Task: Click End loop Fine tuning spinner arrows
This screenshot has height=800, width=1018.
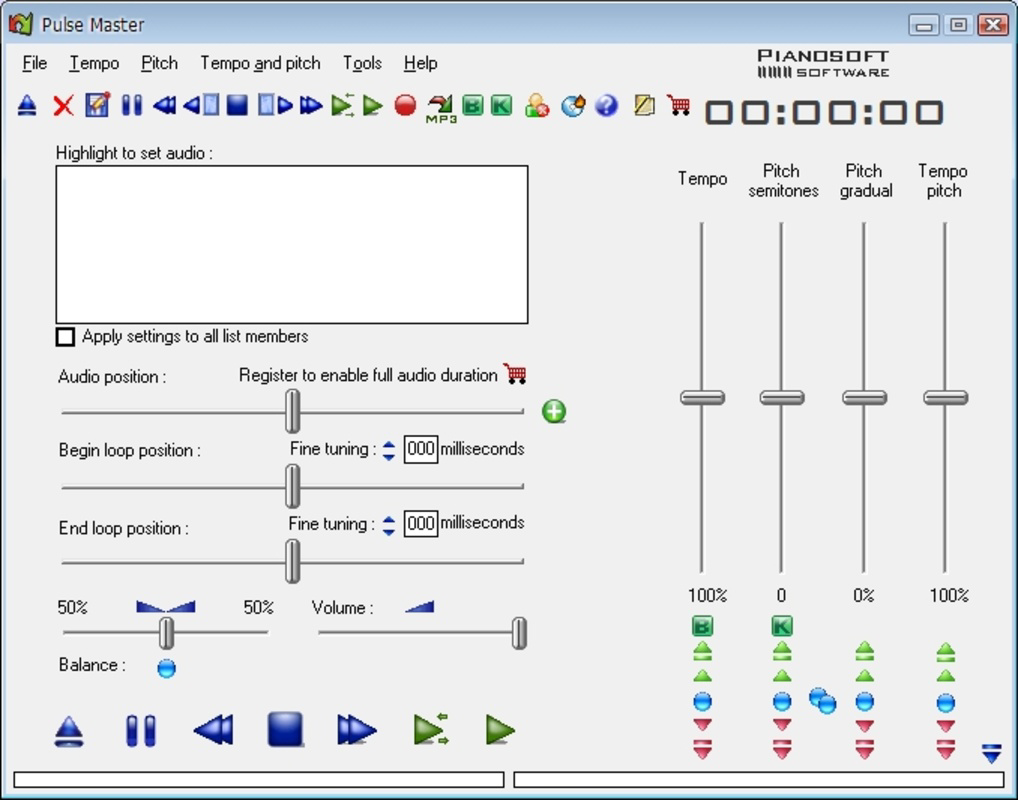Action: 389,525
